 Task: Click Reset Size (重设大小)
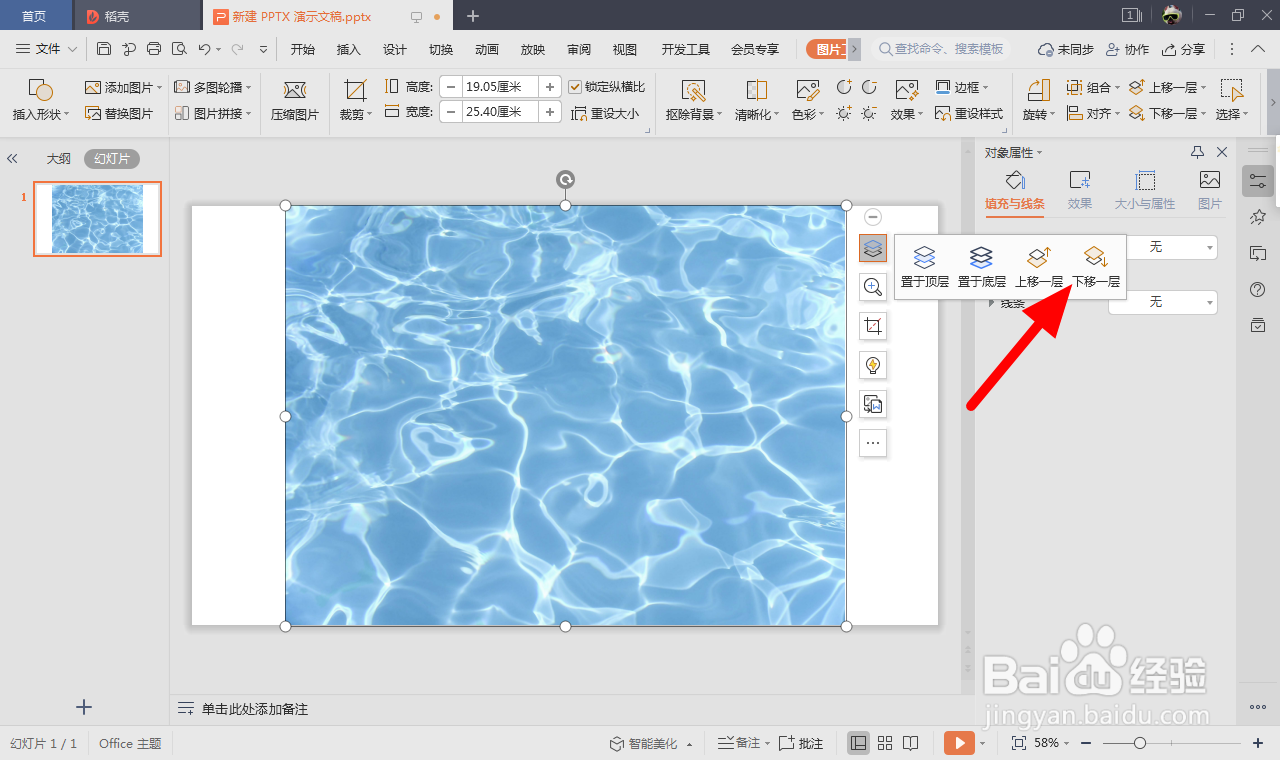(x=605, y=114)
